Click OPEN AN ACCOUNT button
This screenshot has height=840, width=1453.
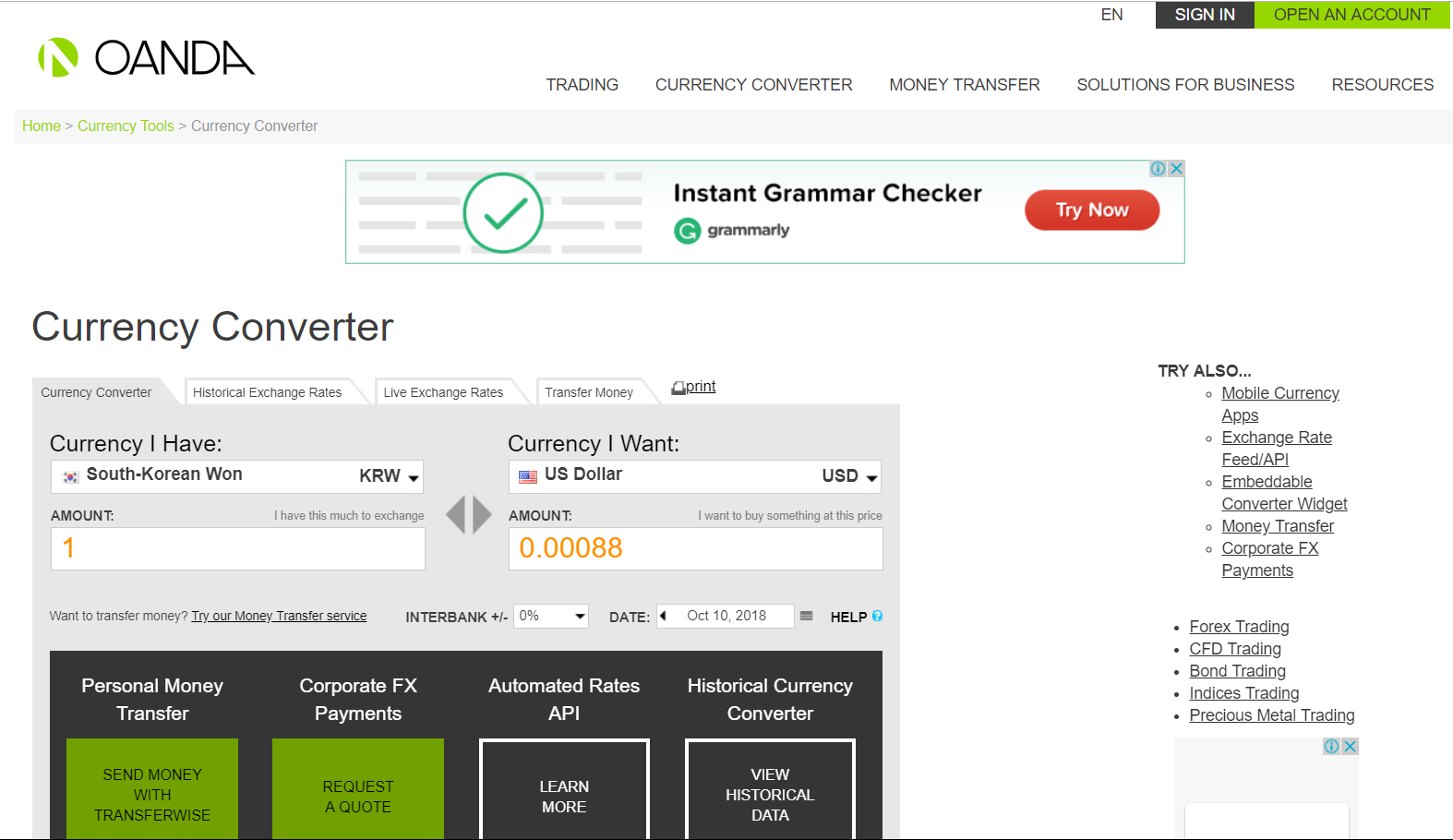click(x=1352, y=15)
